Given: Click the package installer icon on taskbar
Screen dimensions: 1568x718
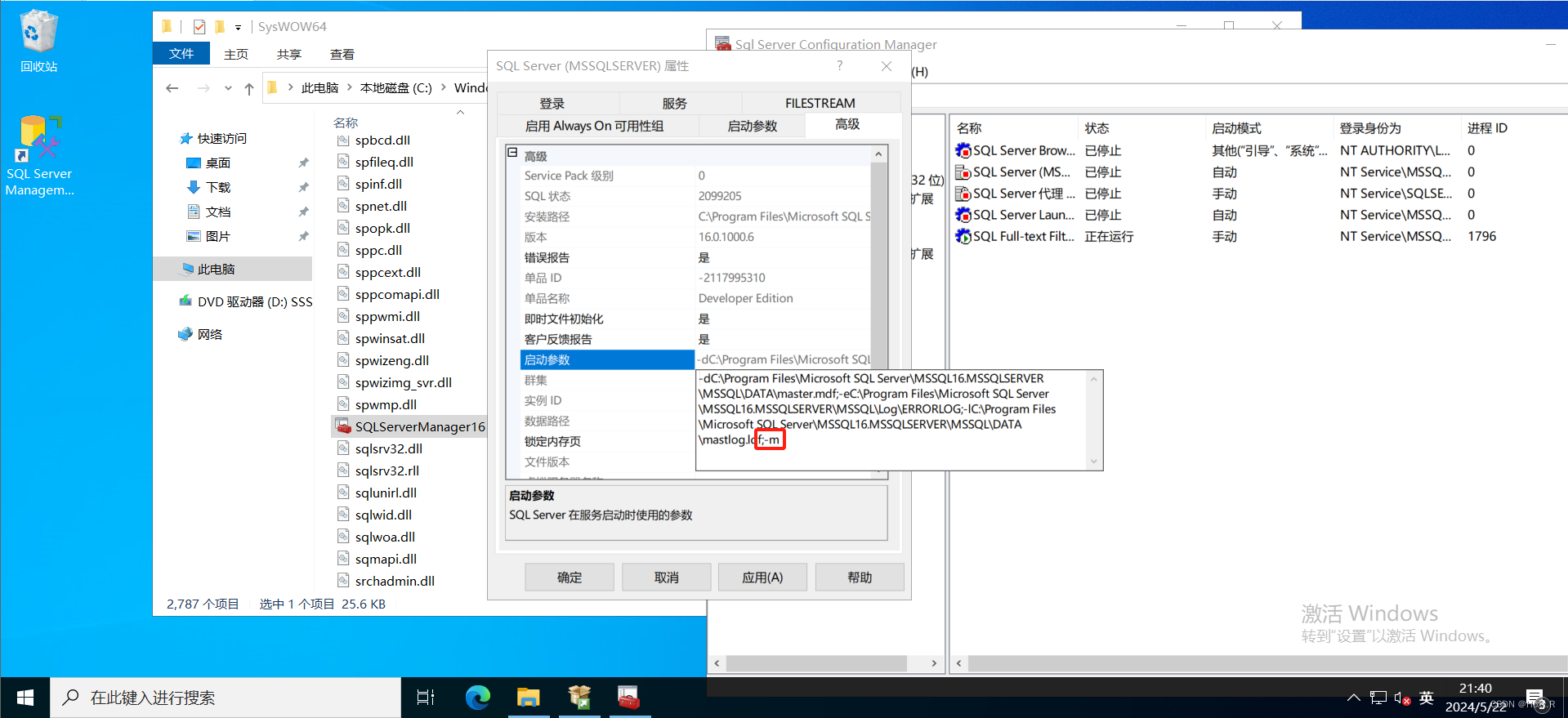Looking at the screenshot, I should (579, 698).
